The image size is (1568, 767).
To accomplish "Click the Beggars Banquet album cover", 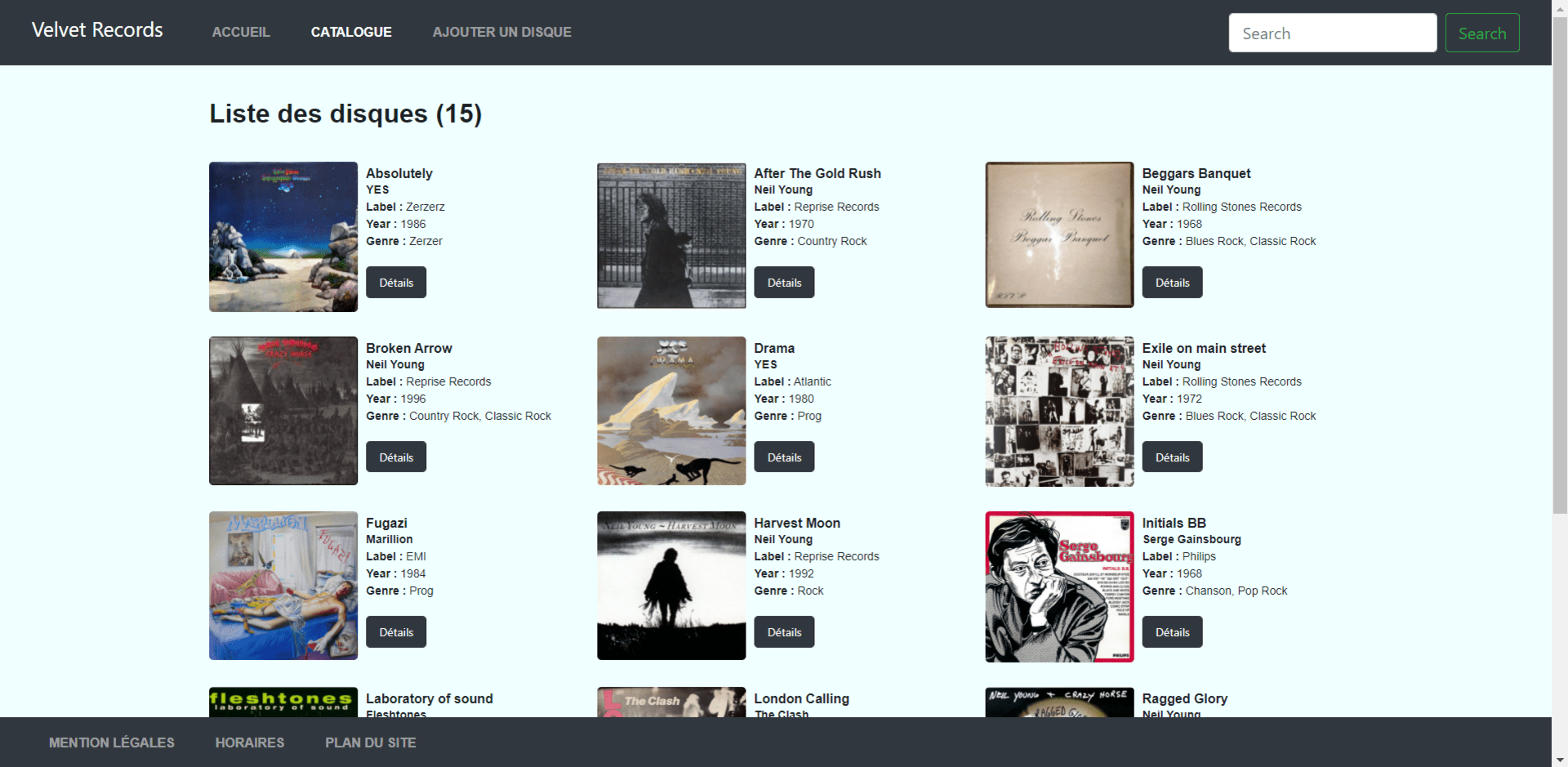I will pyautogui.click(x=1059, y=234).
